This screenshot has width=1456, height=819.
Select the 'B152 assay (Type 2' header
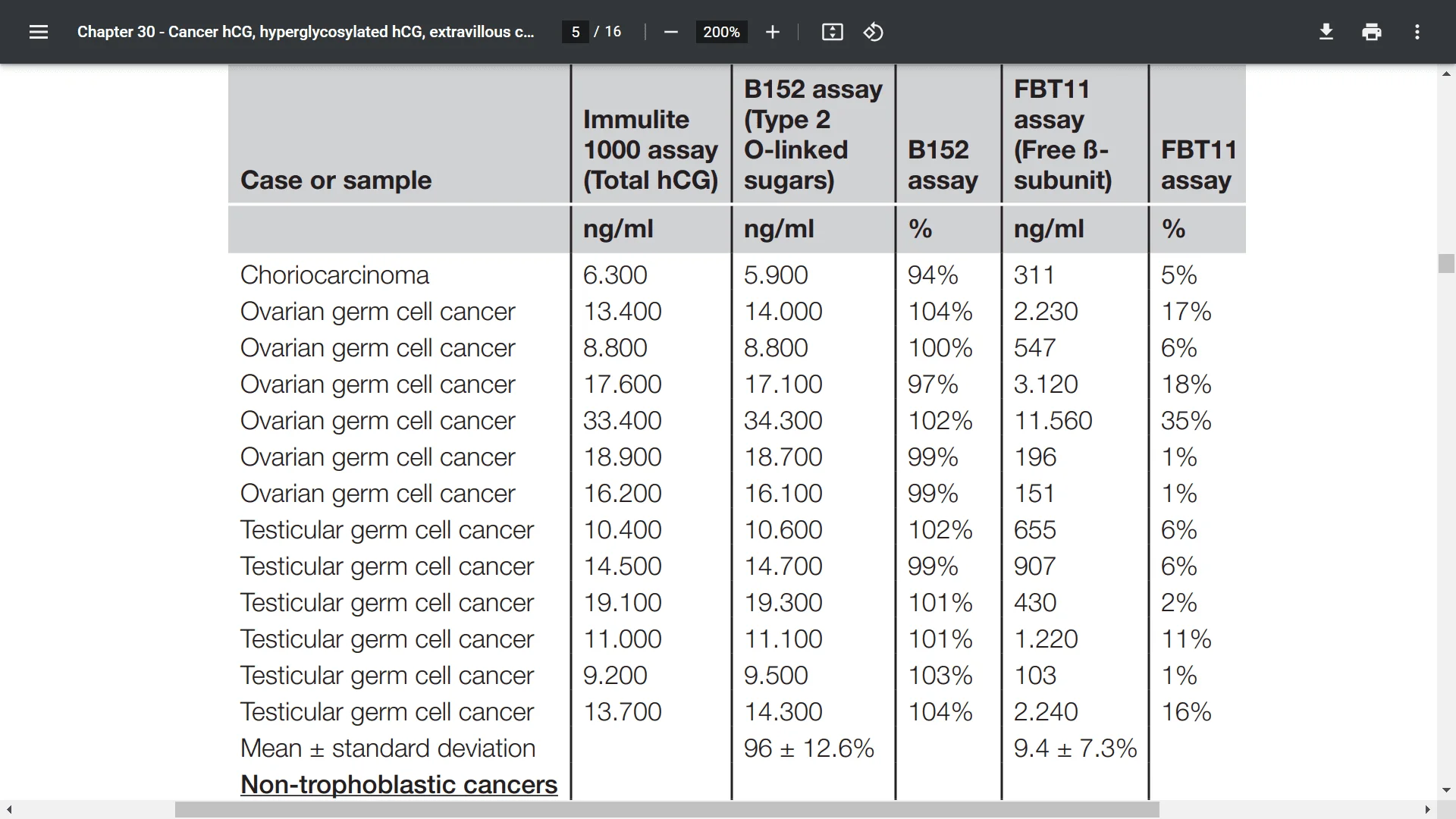point(813,135)
